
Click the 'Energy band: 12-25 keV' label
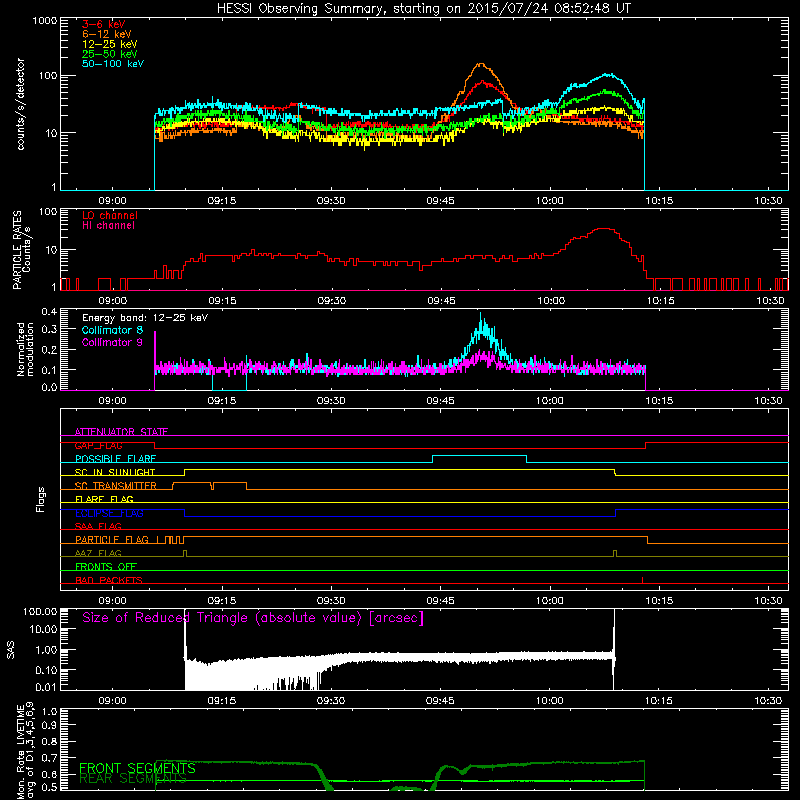coord(145,318)
